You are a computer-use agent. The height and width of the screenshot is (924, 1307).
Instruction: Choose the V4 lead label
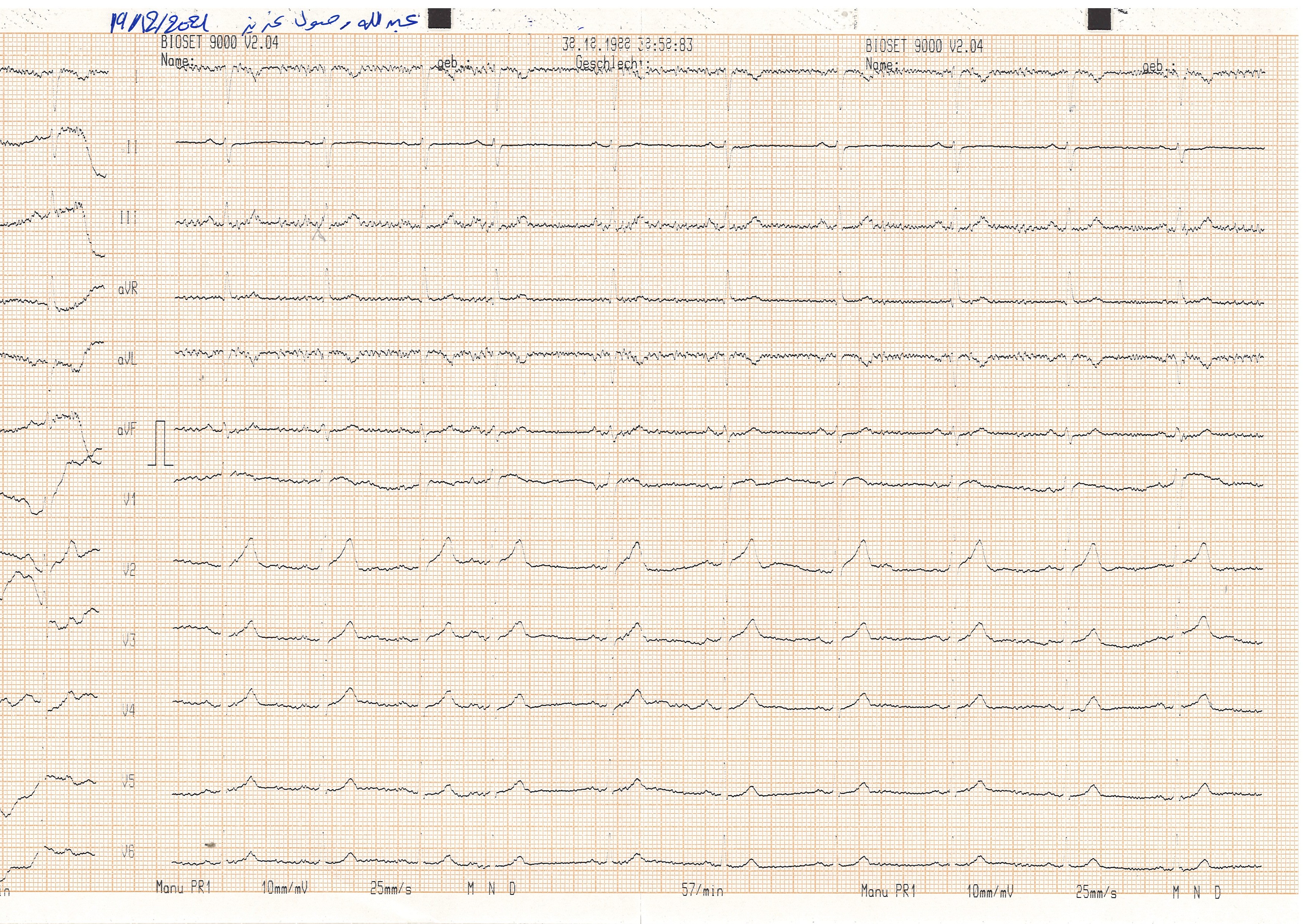click(x=129, y=711)
